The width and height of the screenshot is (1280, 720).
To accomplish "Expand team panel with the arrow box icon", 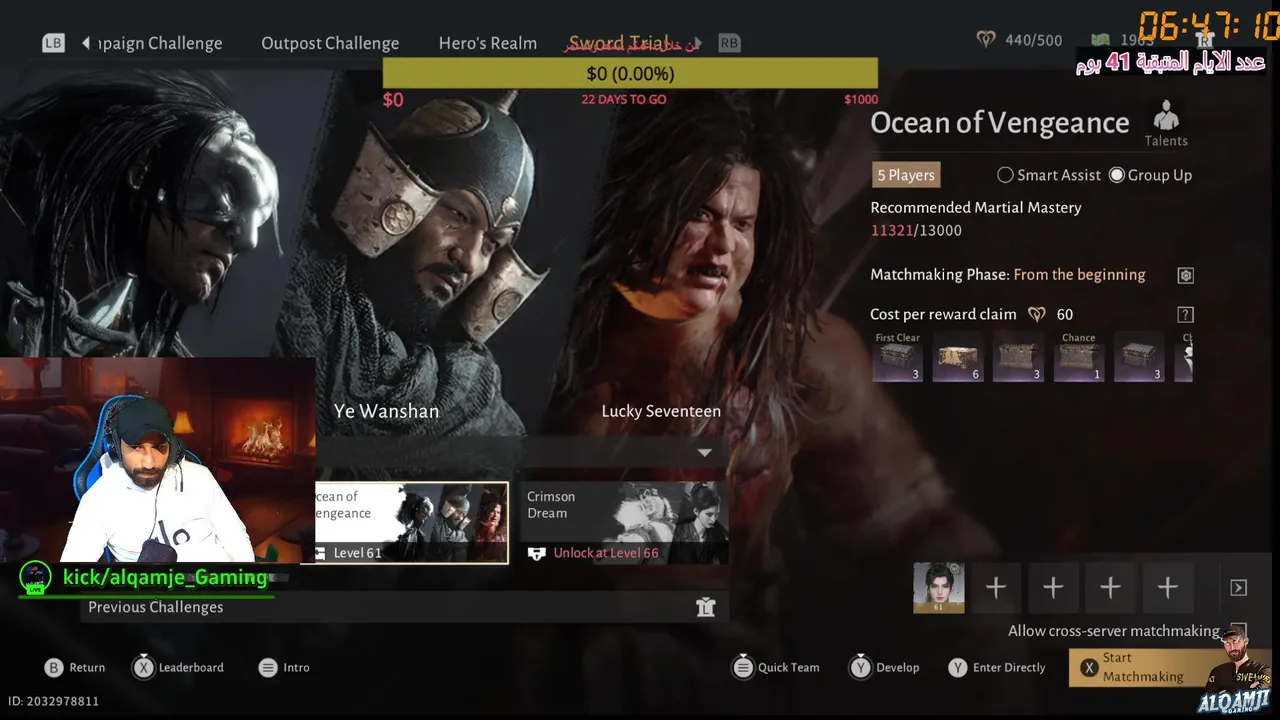I will [x=1239, y=588].
